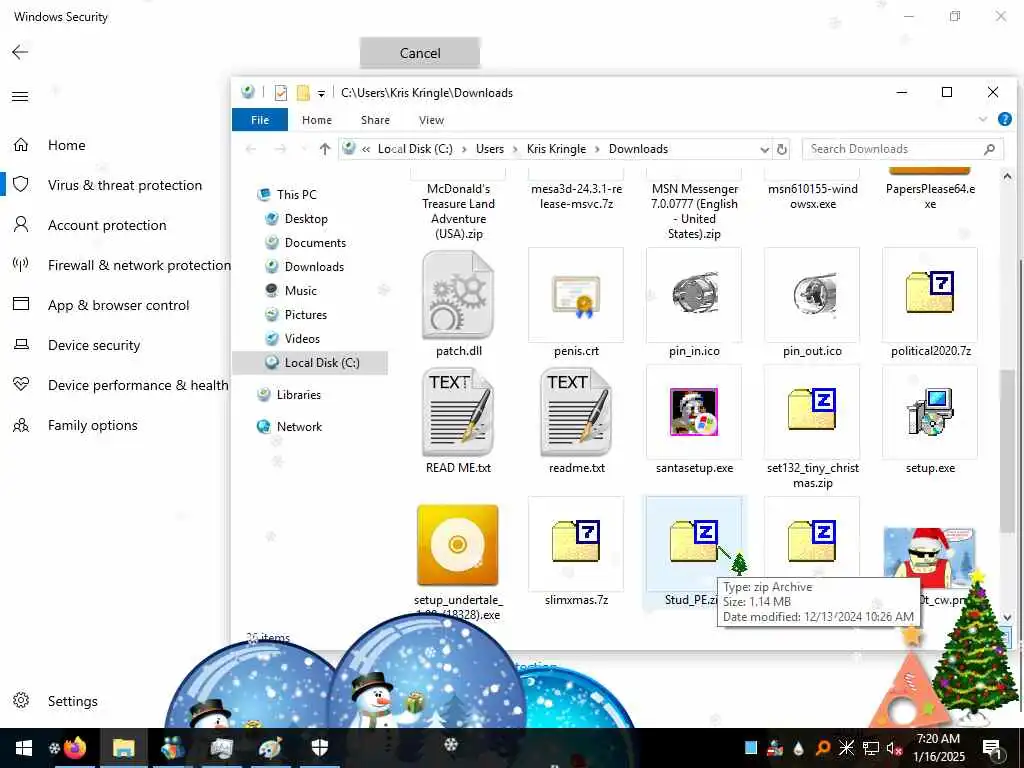Select Virus & threat protection
The height and width of the screenshot is (768, 1024).
(125, 185)
